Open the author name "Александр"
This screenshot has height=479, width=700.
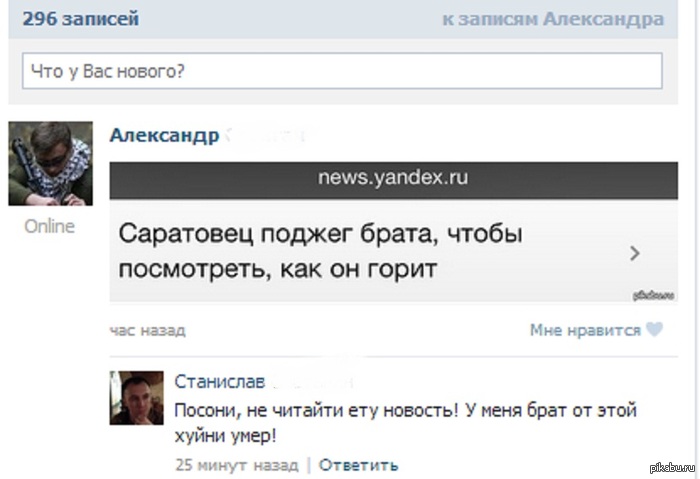coord(164,135)
